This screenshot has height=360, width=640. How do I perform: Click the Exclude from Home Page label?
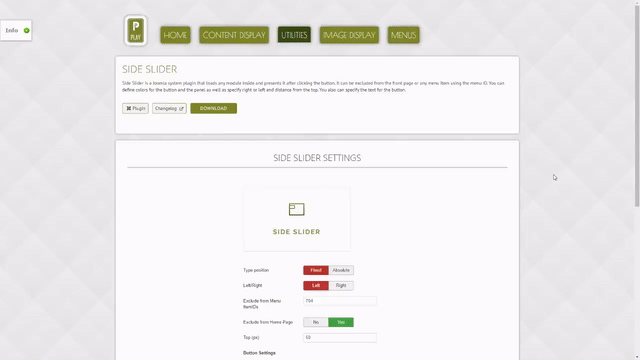pyautogui.click(x=268, y=322)
